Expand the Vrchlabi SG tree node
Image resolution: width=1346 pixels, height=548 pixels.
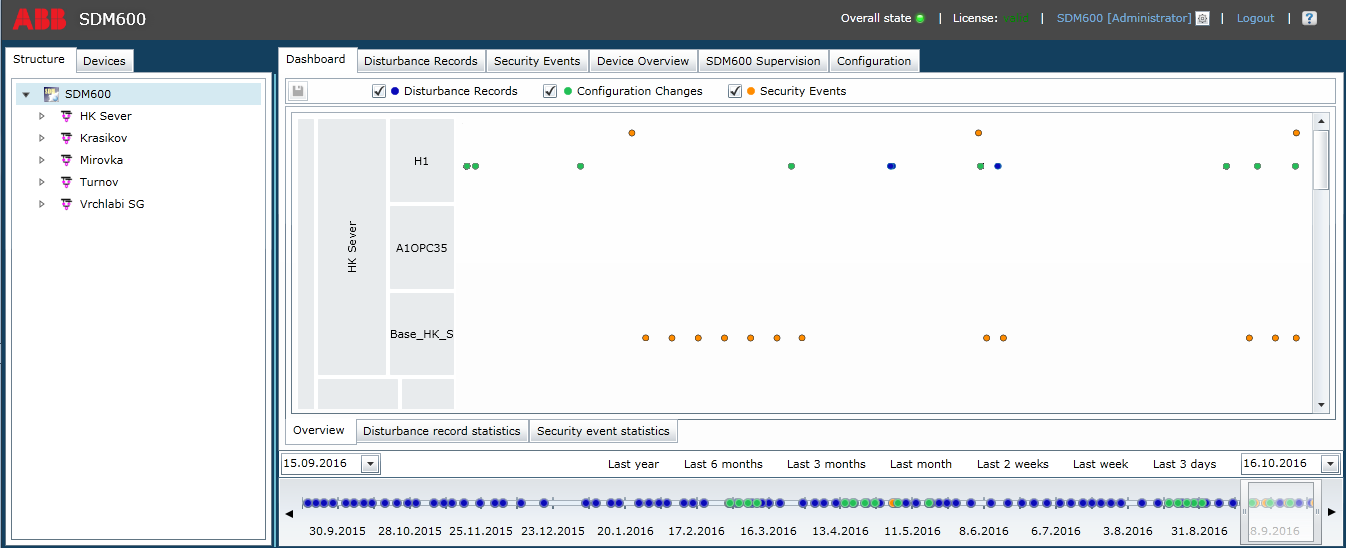tap(42, 204)
